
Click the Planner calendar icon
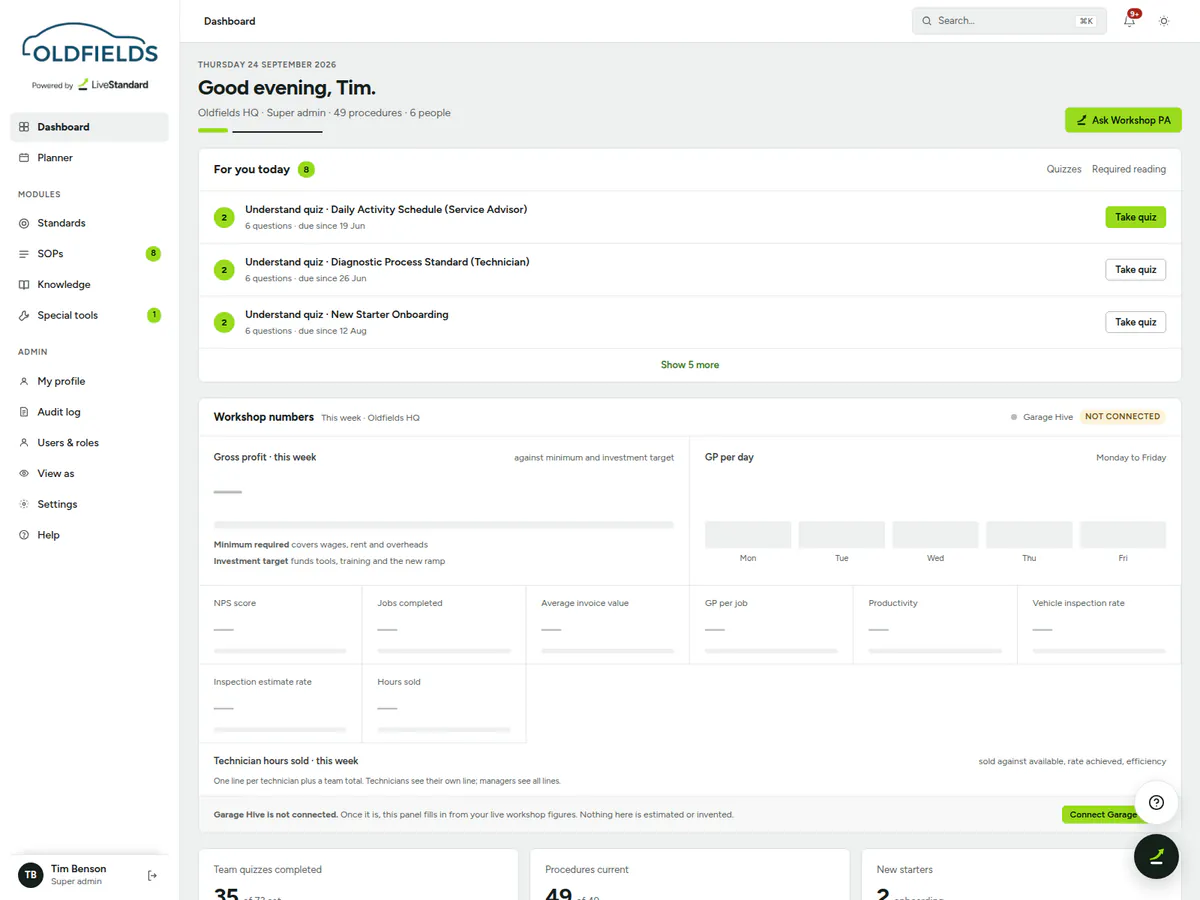24,158
